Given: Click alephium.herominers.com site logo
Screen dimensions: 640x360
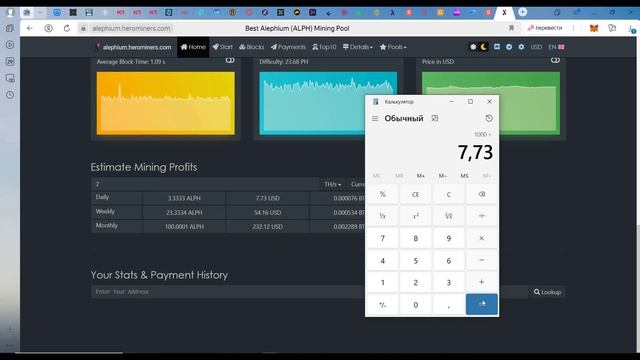Looking at the screenshot, I should click(x=133, y=47).
